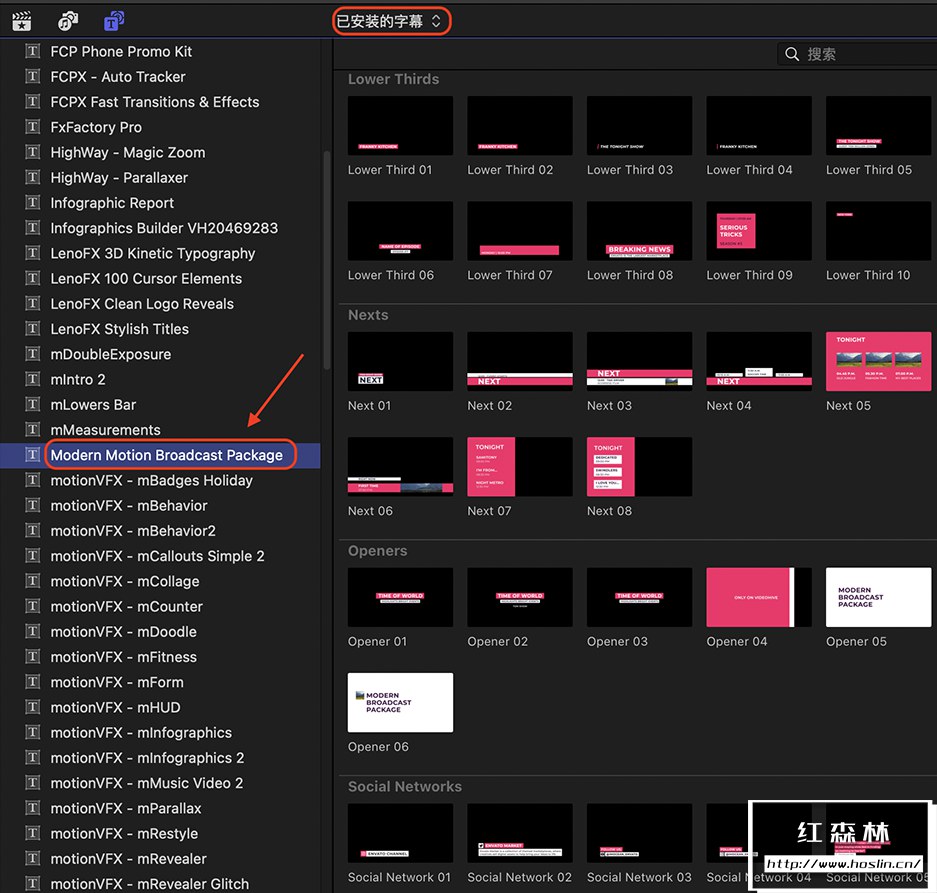Select motionVFX - mBehavior2 category

160,531
